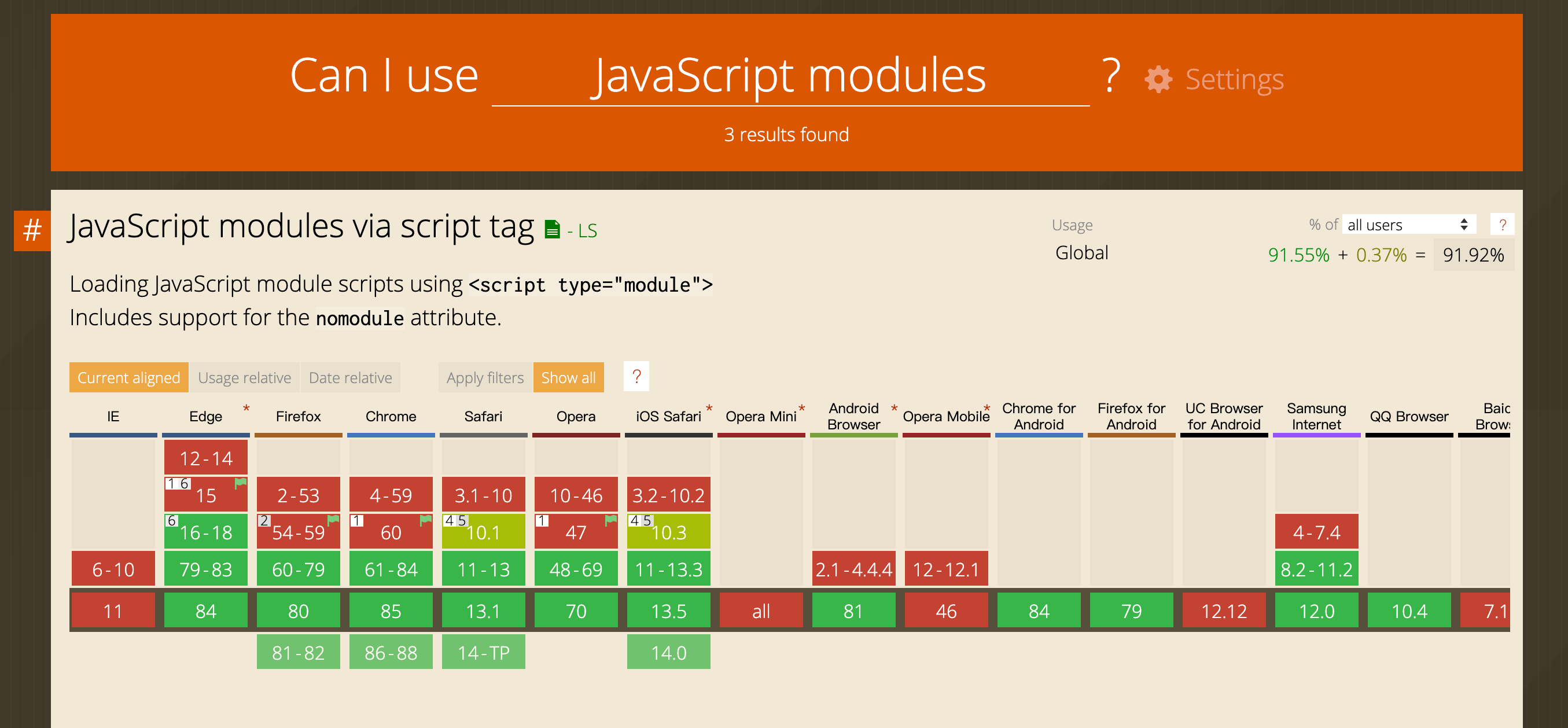Click the asterisk note next to Opera Mini
Screen dimensions: 1568x728
802,409
